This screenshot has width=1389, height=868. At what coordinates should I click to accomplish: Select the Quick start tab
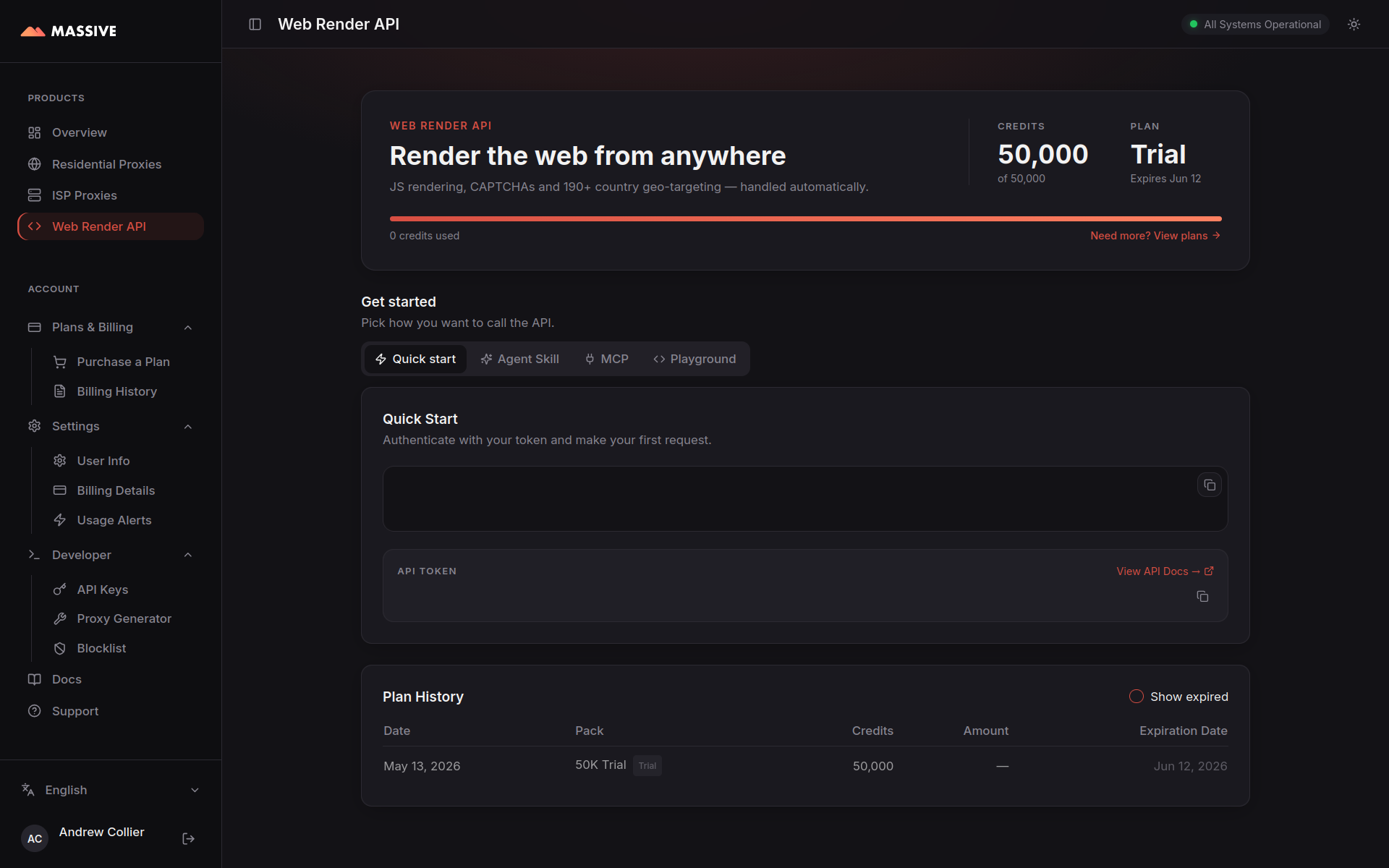[x=415, y=359]
